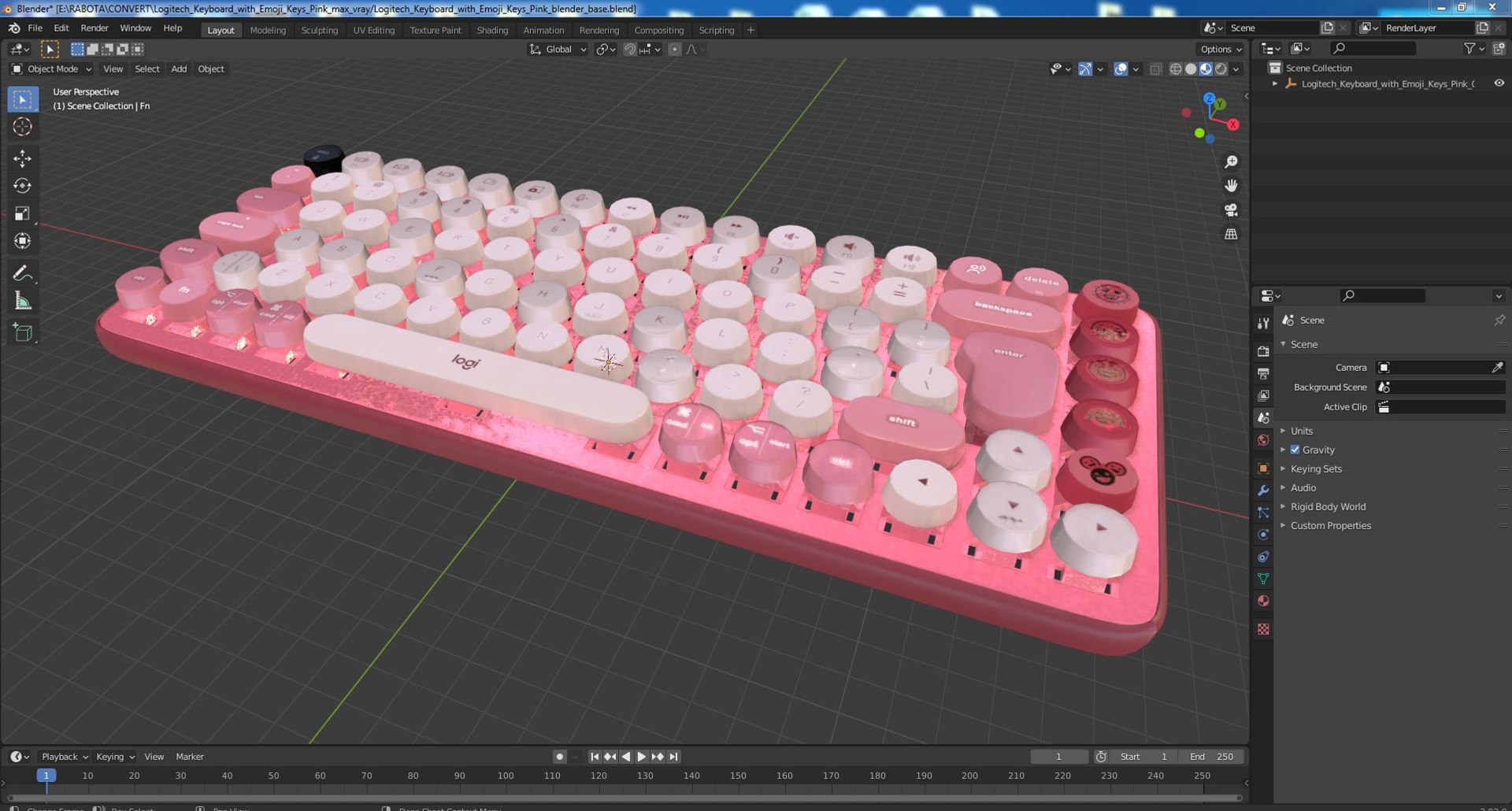This screenshot has height=811, width=1512.
Task: Play the animation forward
Action: click(x=641, y=757)
